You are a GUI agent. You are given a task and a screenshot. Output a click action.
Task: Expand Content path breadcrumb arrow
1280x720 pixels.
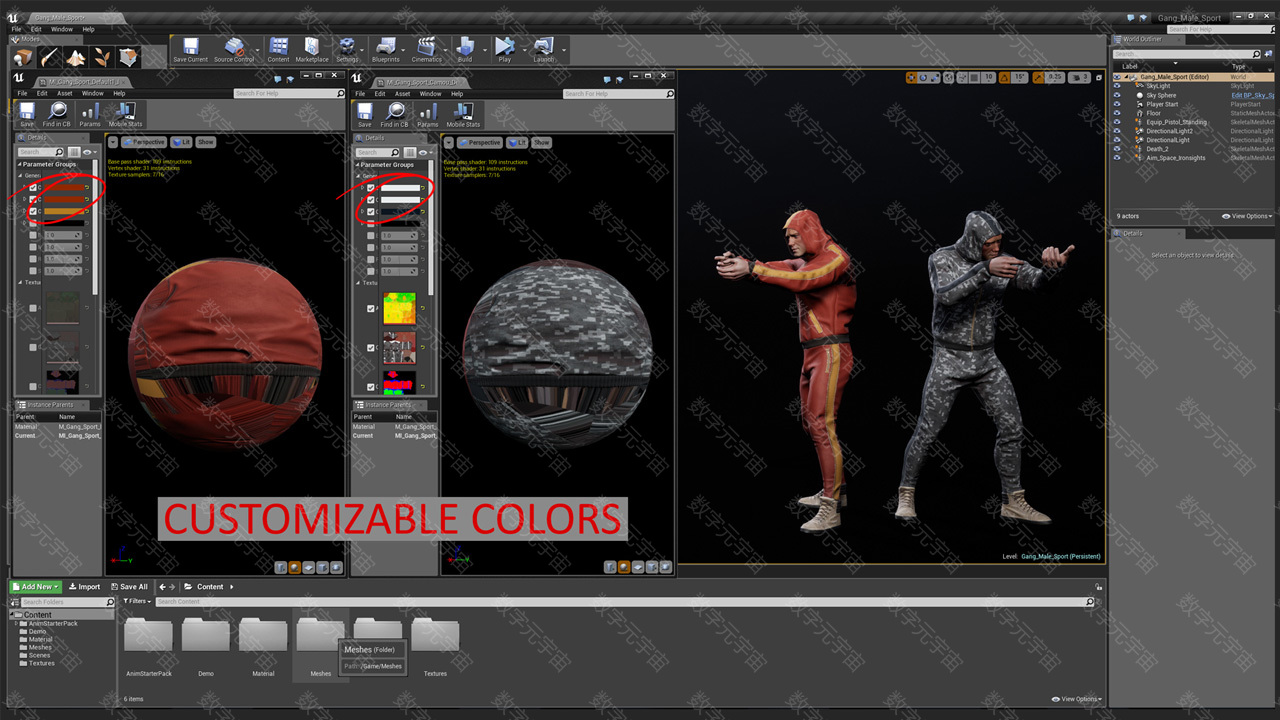tap(231, 587)
